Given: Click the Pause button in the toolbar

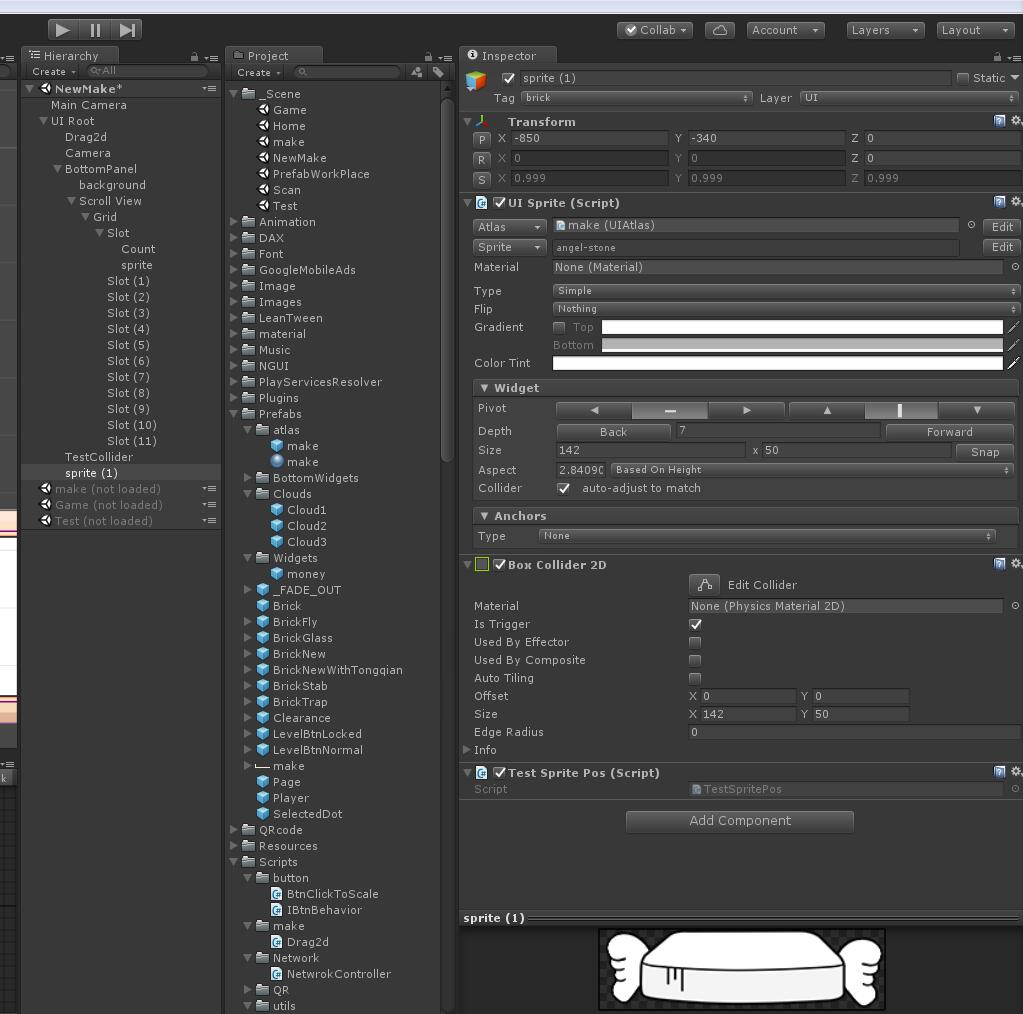Looking at the screenshot, I should (95, 30).
